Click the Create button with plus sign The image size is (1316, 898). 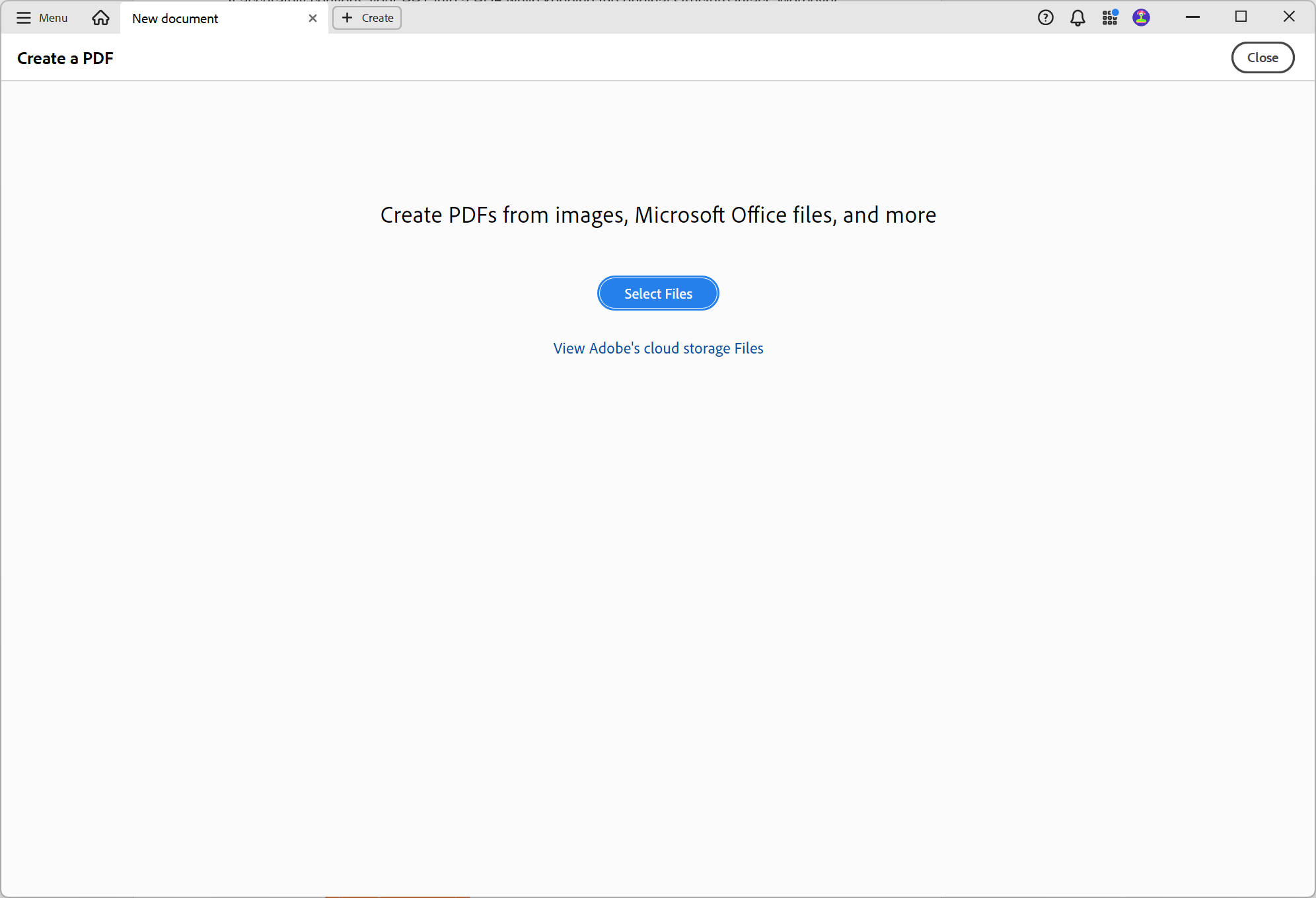coord(367,18)
